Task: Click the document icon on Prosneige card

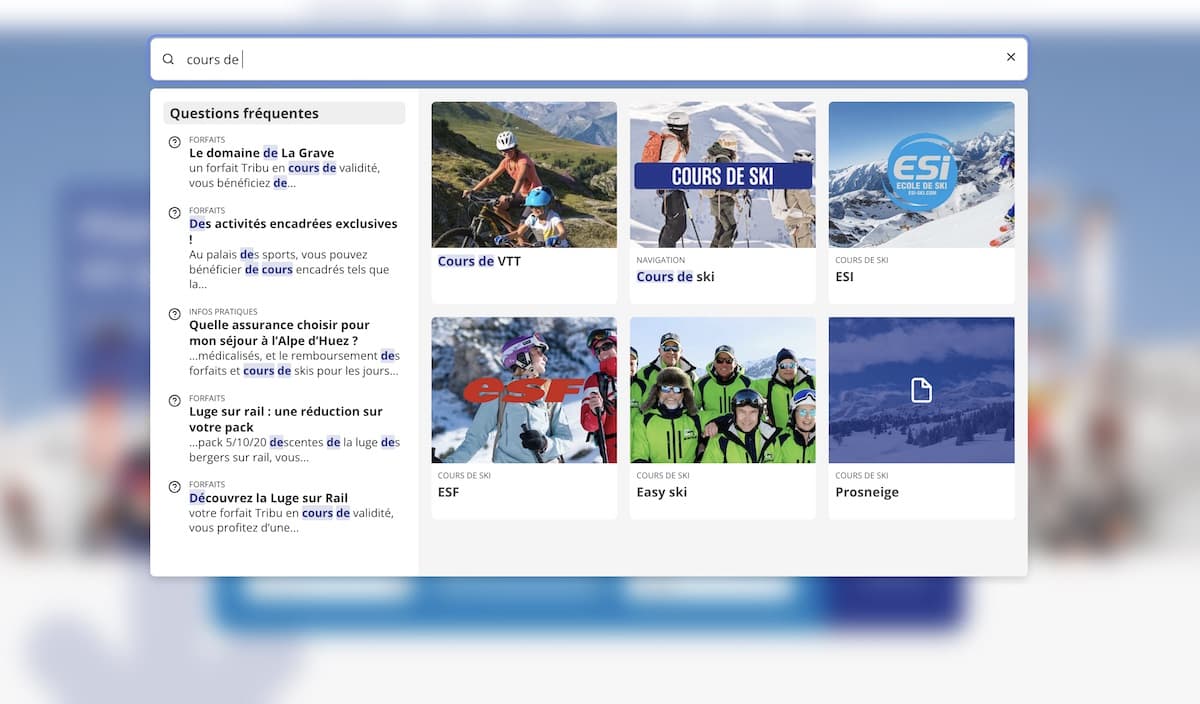Action: pyautogui.click(x=921, y=390)
